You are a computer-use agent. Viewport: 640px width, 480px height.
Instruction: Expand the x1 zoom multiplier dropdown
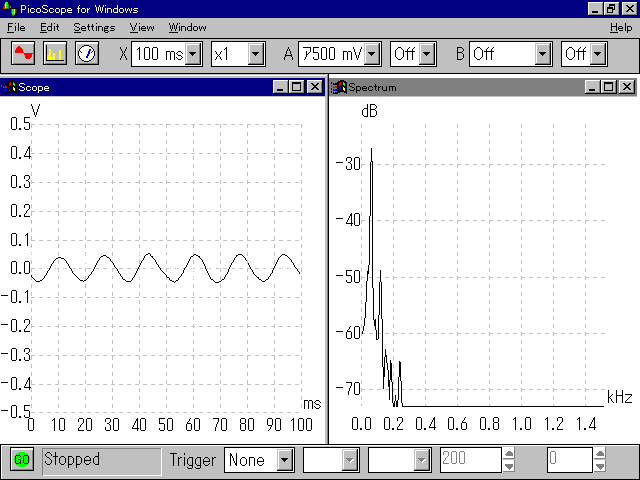[256, 54]
